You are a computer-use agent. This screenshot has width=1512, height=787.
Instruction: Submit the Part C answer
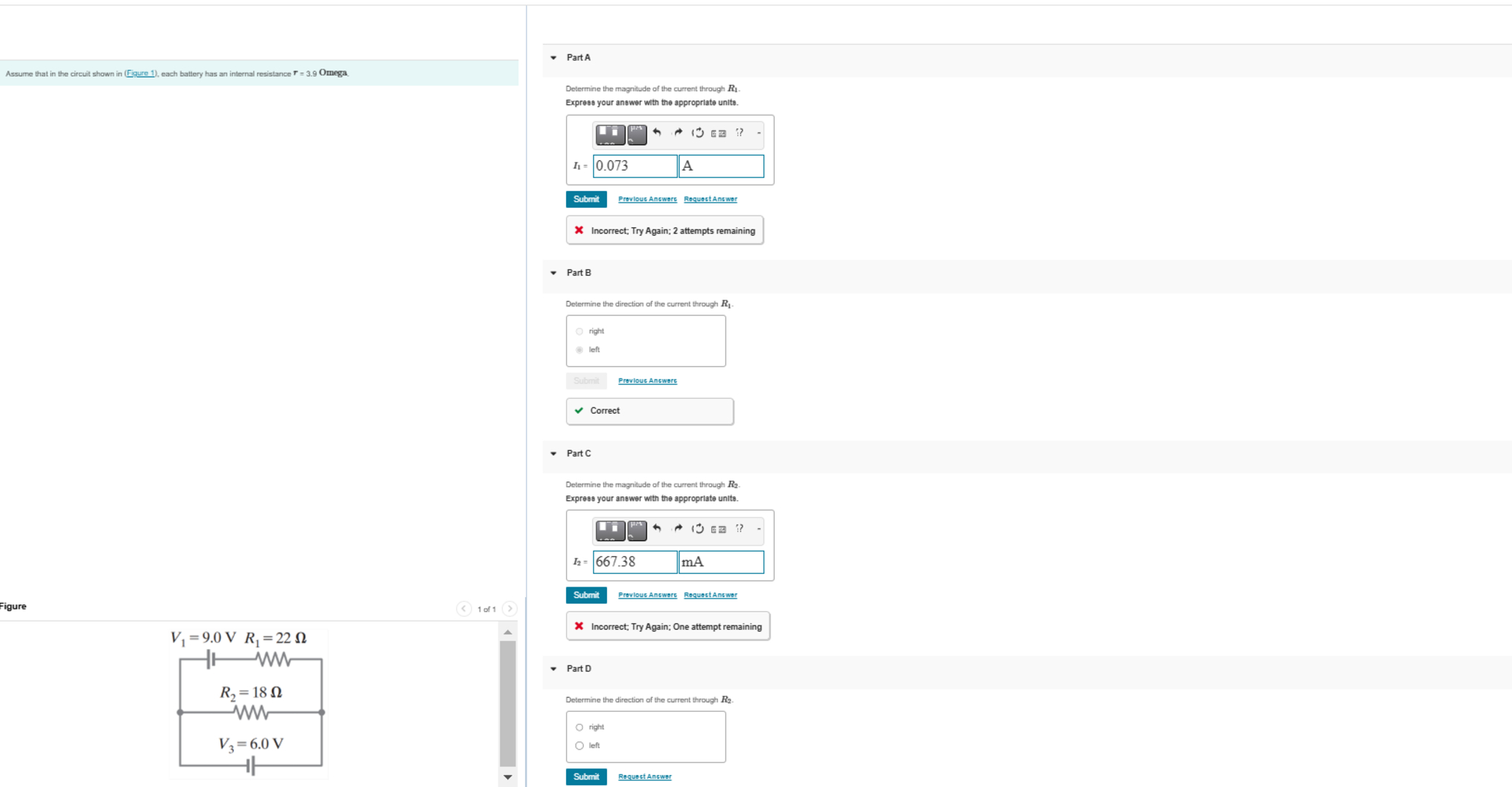point(586,595)
